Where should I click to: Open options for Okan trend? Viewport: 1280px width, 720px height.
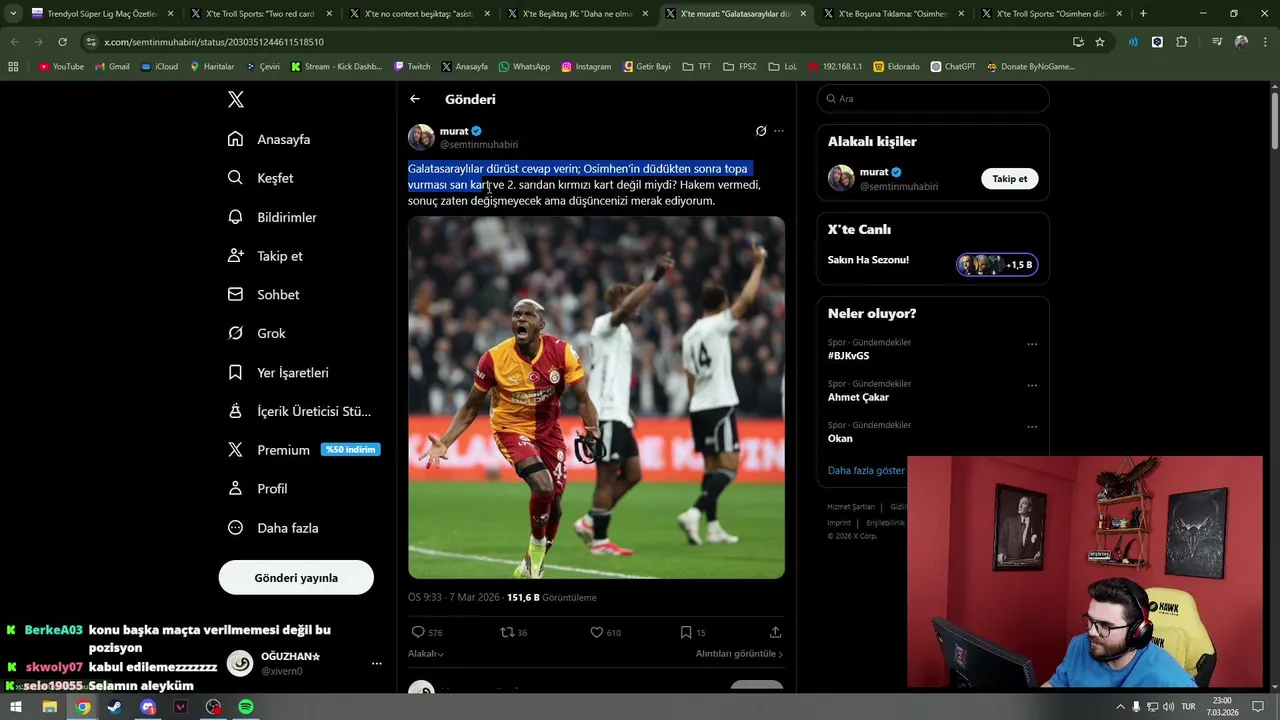pyautogui.click(x=1032, y=427)
